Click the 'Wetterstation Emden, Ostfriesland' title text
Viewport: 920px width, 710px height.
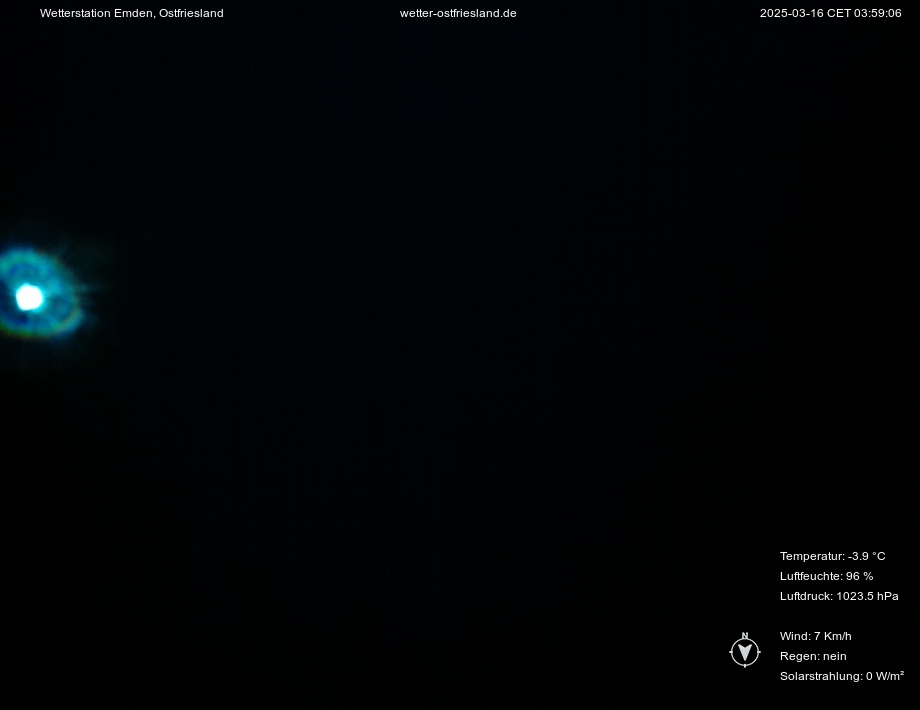coord(131,13)
